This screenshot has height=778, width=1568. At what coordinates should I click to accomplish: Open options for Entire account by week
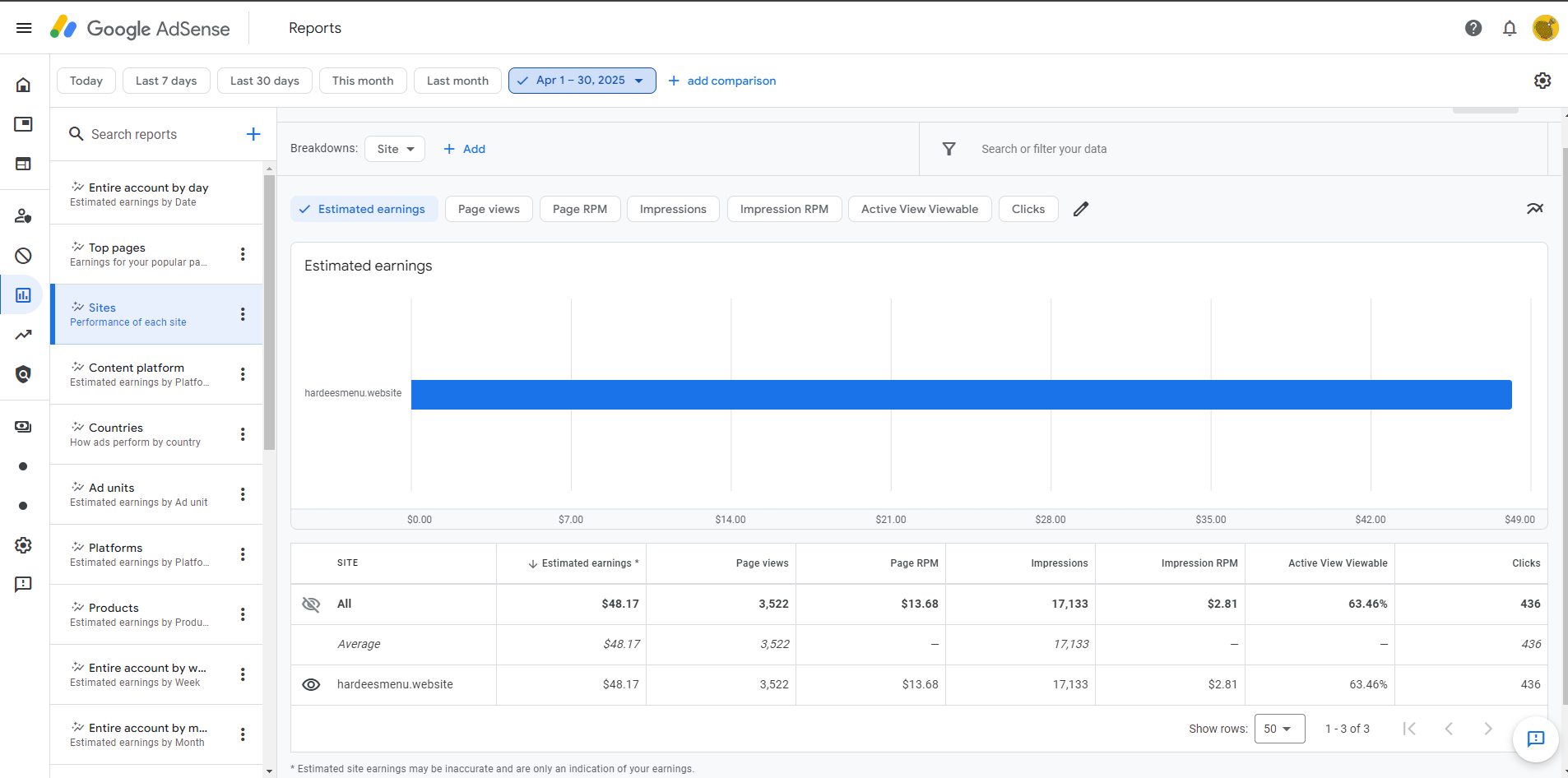click(243, 674)
